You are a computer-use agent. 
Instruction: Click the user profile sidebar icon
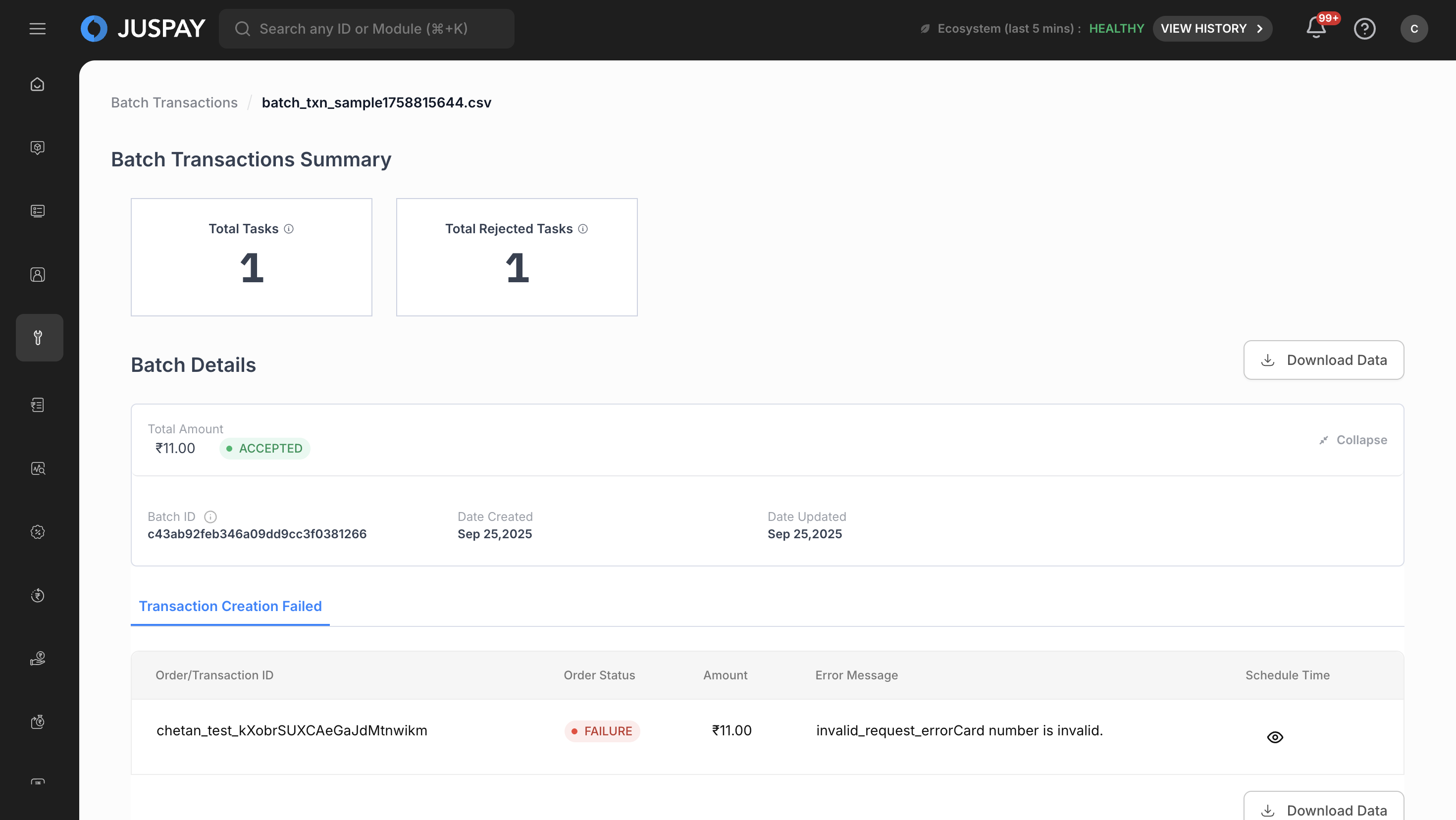37,275
